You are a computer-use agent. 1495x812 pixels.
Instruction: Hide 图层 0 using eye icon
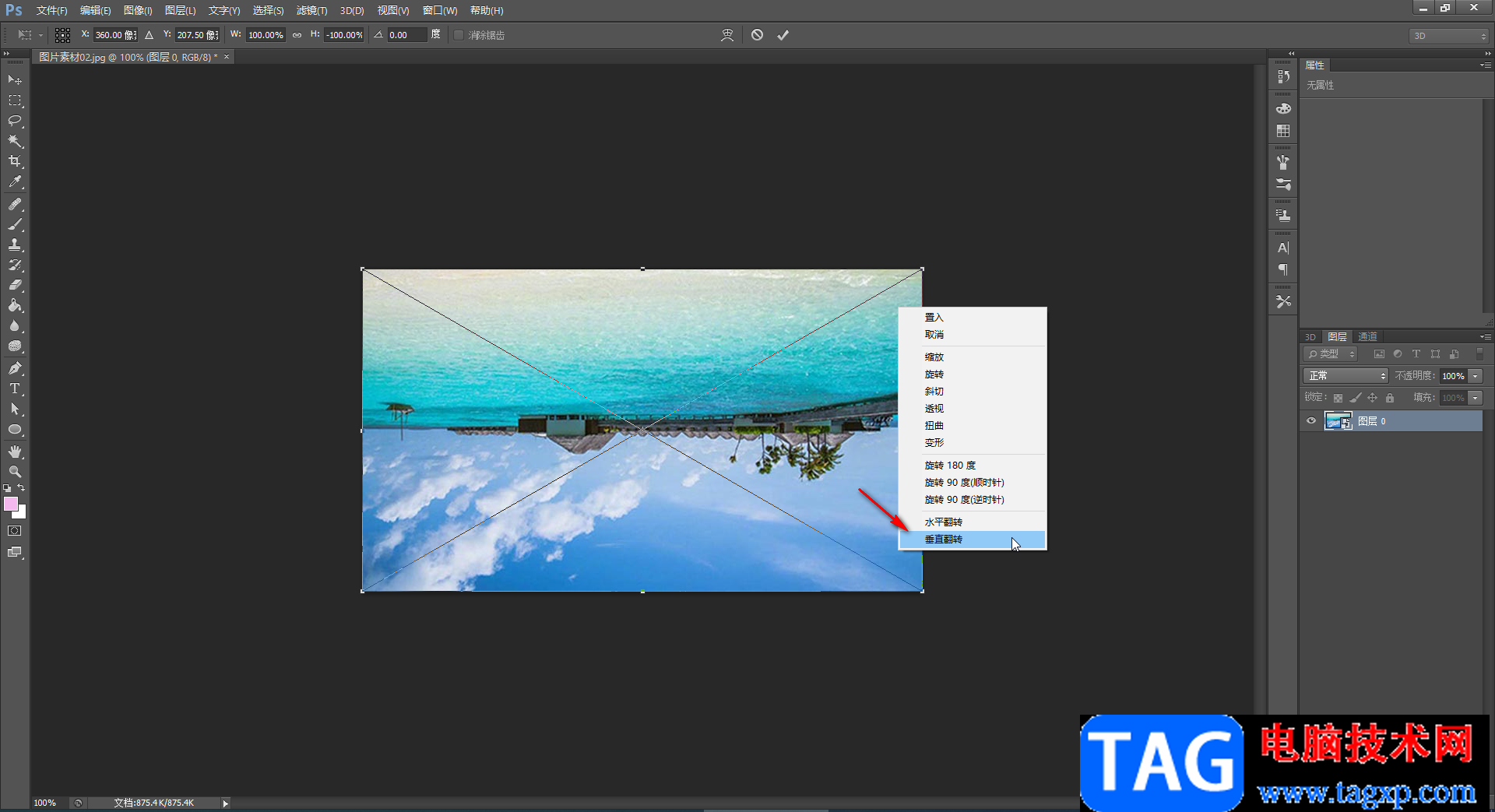tap(1311, 421)
